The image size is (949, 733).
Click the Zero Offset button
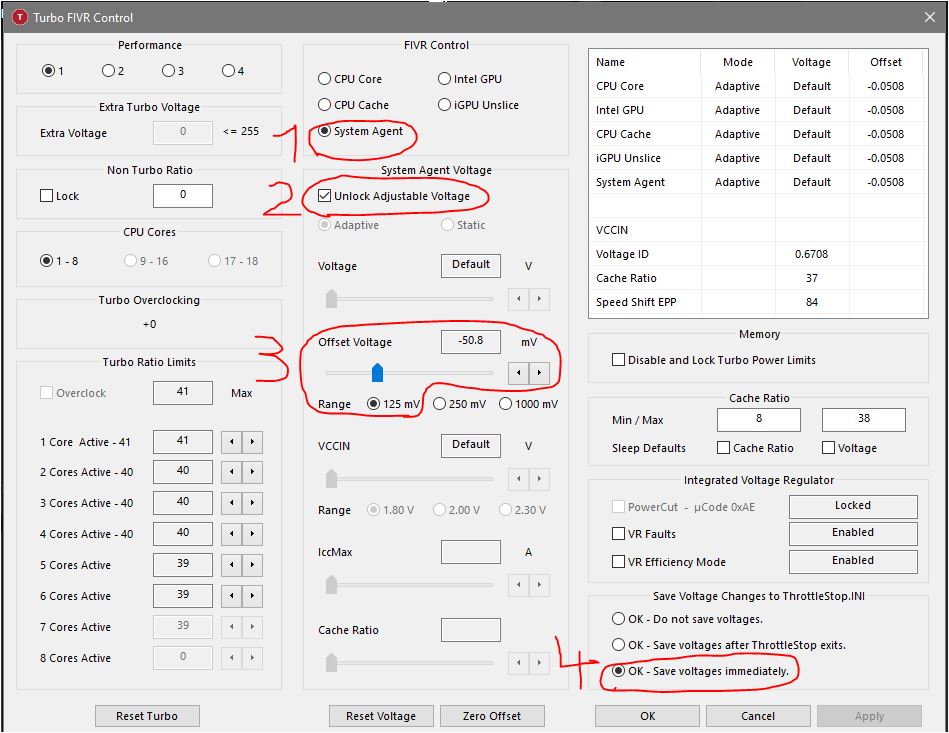coord(492,716)
